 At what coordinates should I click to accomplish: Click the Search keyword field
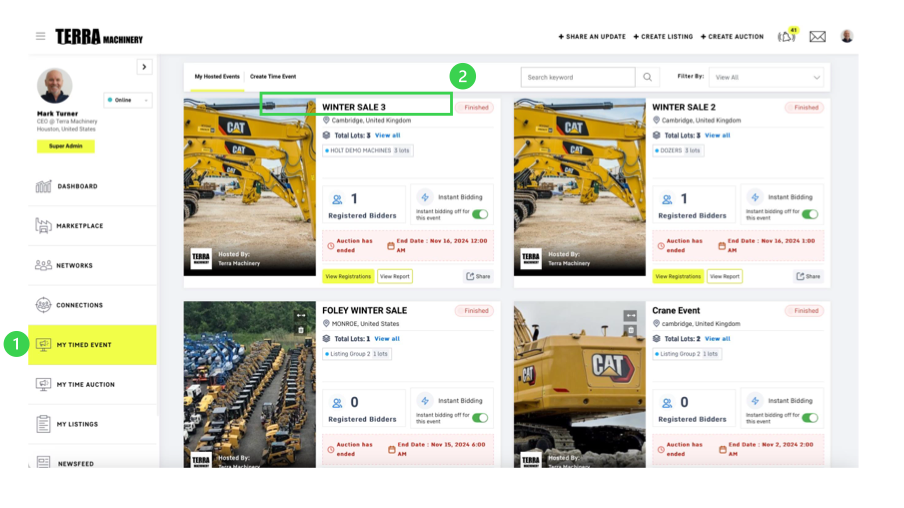578,77
